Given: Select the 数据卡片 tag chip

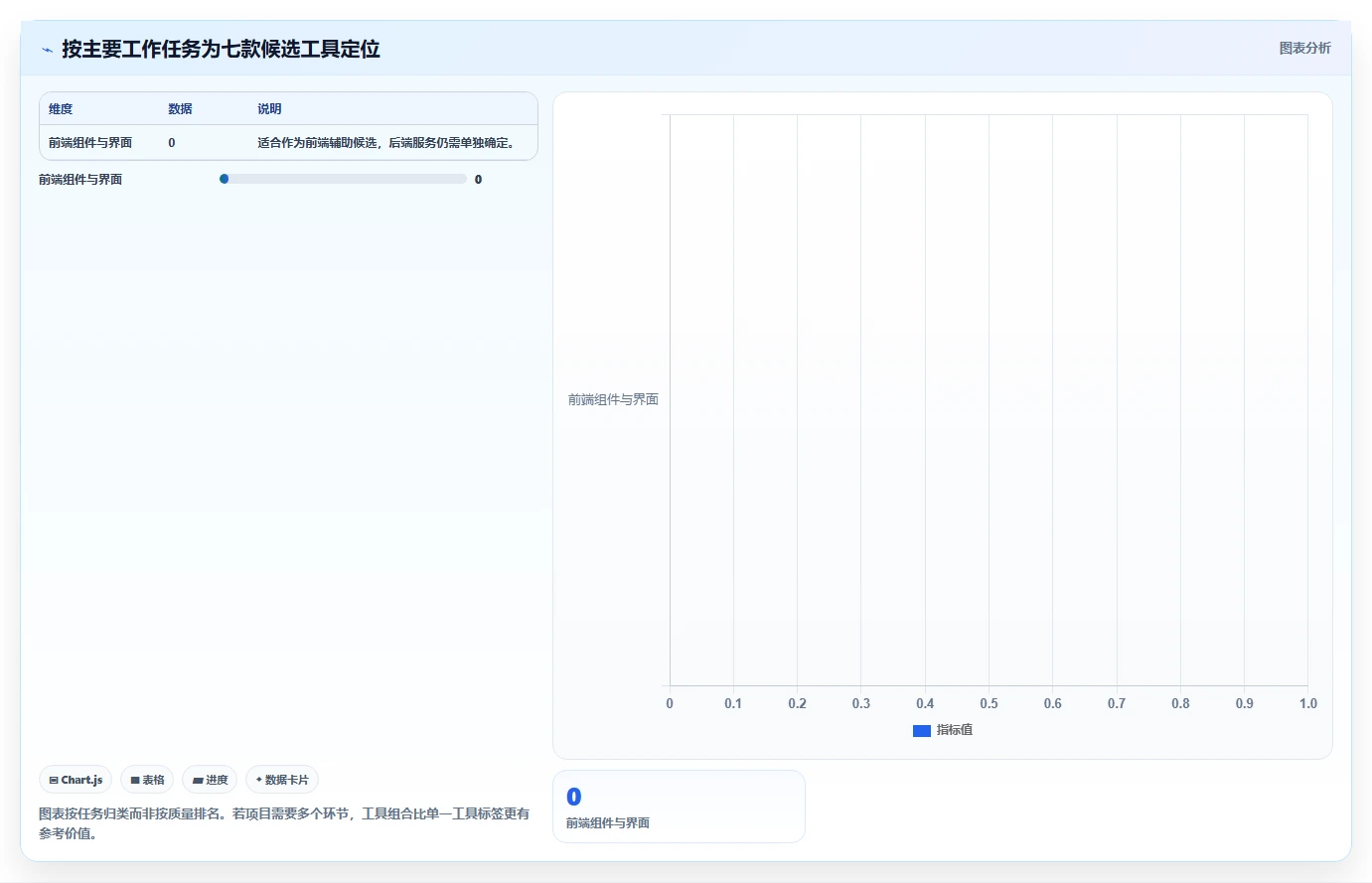Looking at the screenshot, I should (x=282, y=780).
